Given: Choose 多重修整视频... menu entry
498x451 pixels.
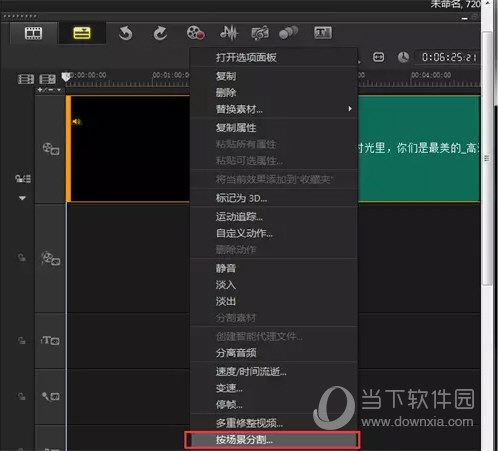Looking at the screenshot, I should click(x=274, y=423).
